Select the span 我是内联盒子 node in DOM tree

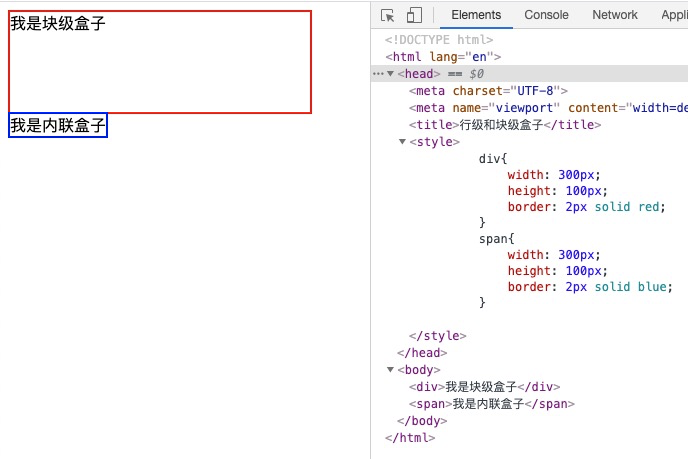(492, 404)
